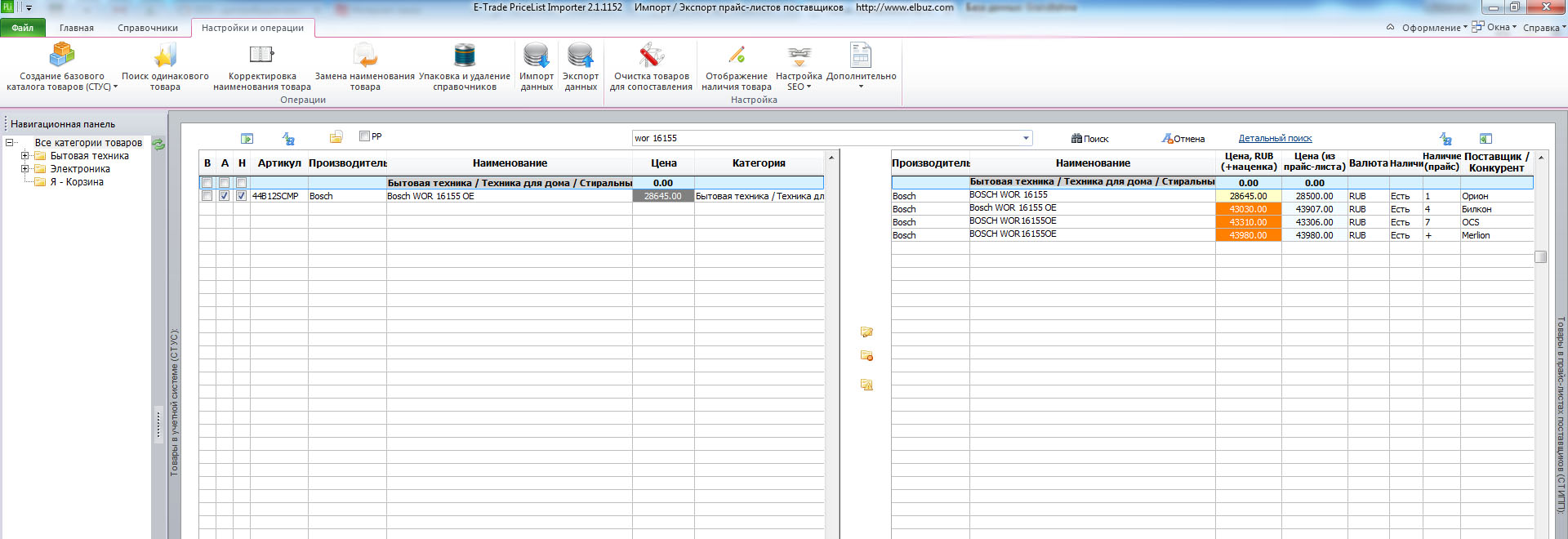Refresh the category tree in navigation panel

tap(158, 144)
